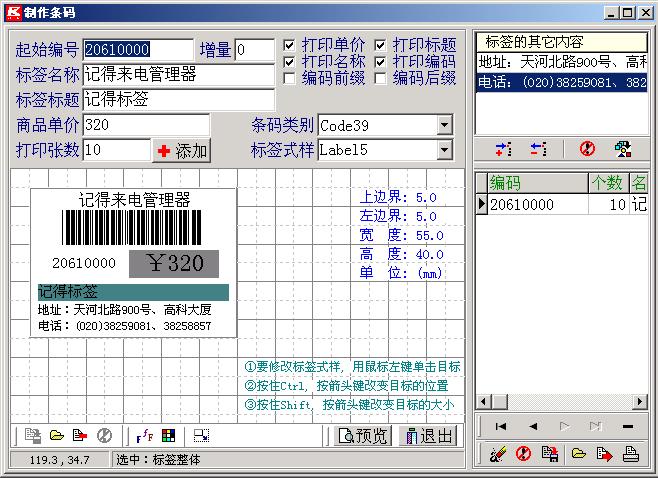Click the grayed-out next record arrow
Image resolution: width=658 pixels, height=478 pixels.
click(564, 426)
